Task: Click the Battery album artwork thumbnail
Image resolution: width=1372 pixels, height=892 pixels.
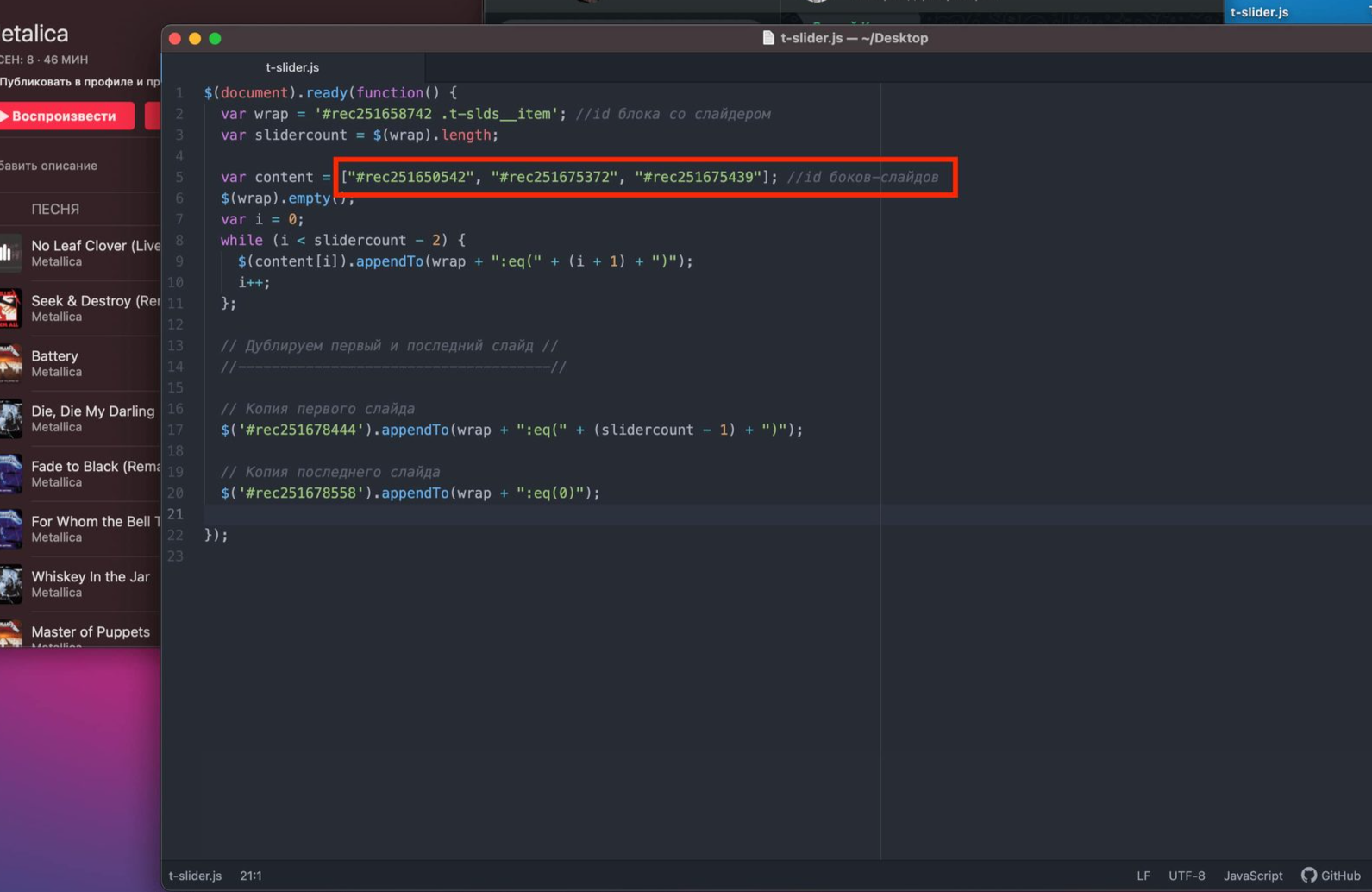Action: coord(10,363)
